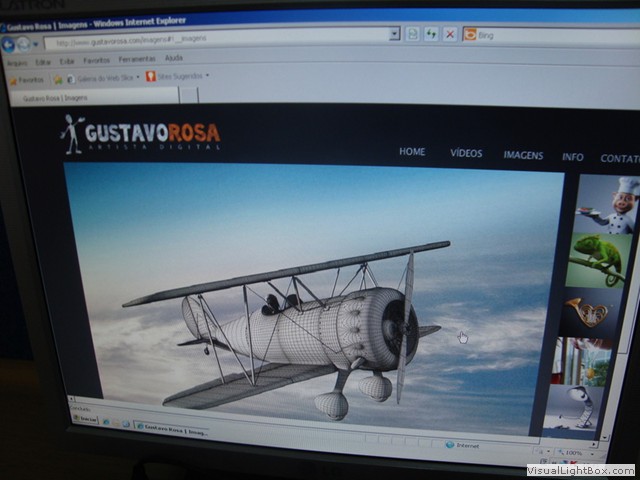Click the Bing search provider icon
Viewport: 640px width, 480px height.
click(x=470, y=34)
